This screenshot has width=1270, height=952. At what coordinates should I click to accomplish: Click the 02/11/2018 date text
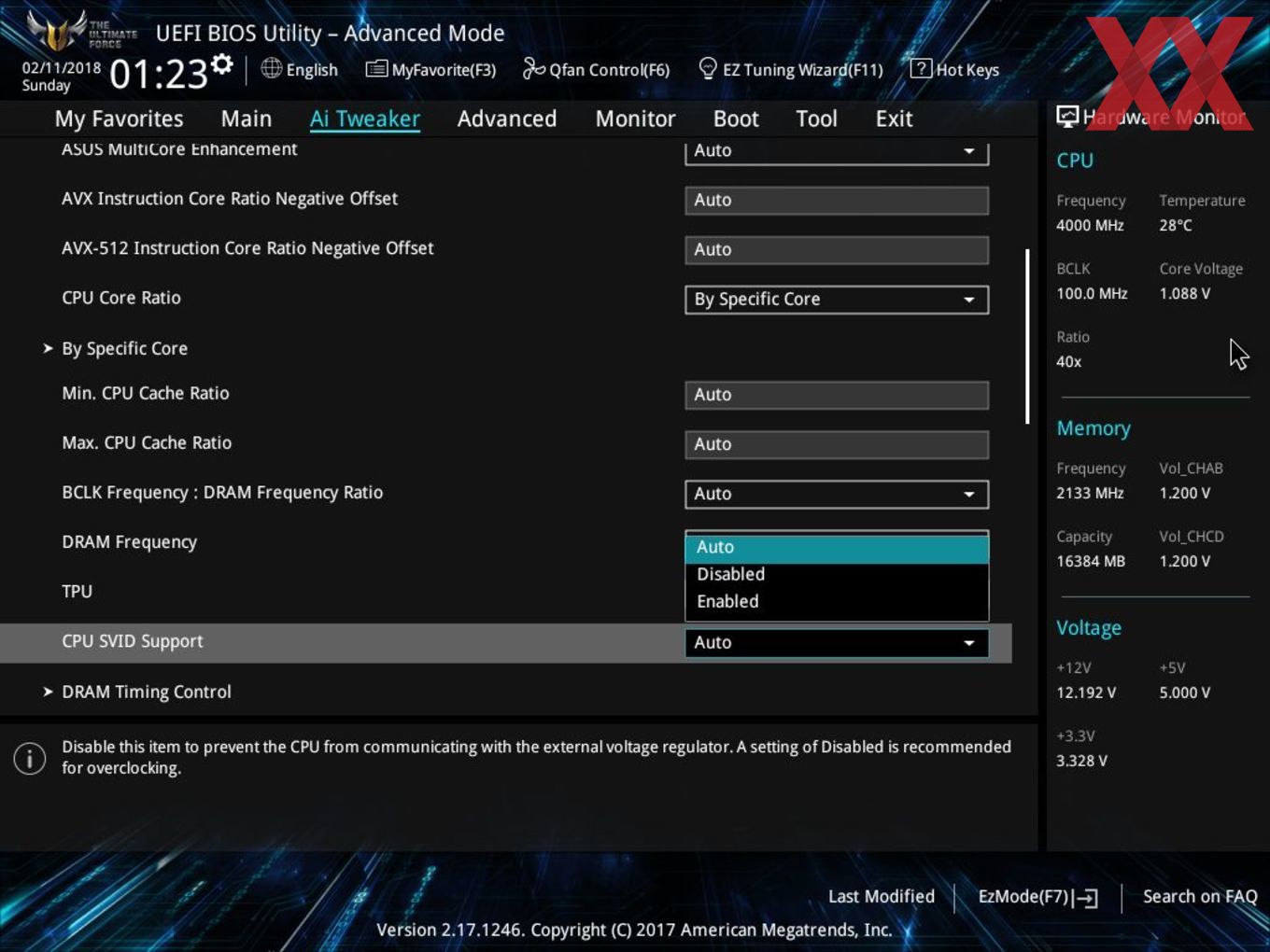point(62,68)
